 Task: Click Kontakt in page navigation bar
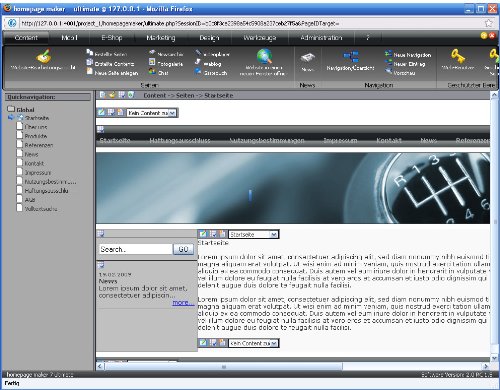[x=389, y=140]
